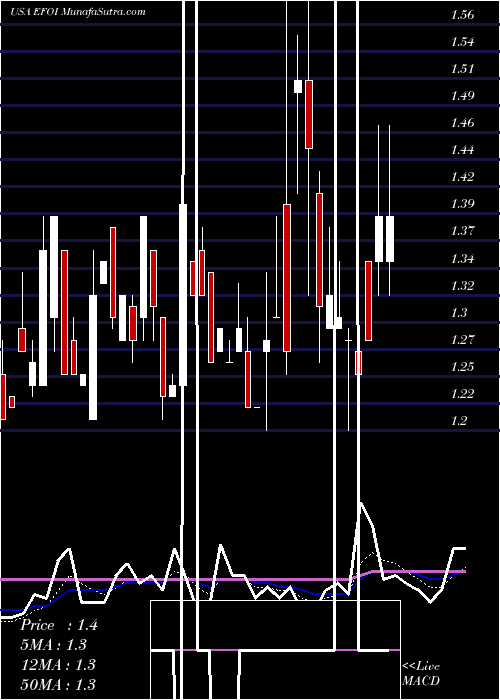Click the 1.34 price axis label
500x700 pixels.
tap(462, 259)
